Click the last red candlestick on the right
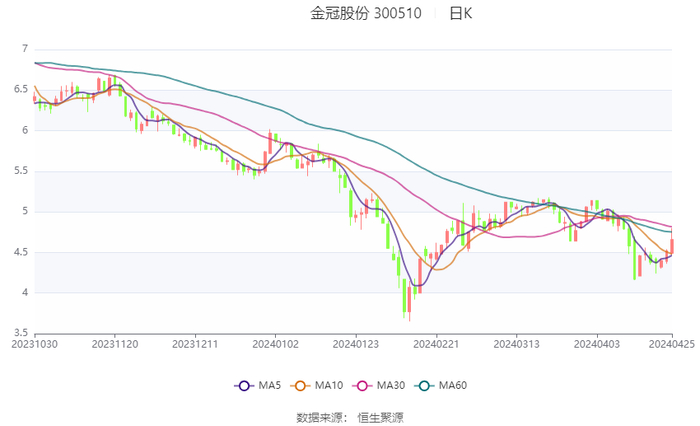Image resolution: width=700 pixels, height=426 pixels. click(x=672, y=245)
